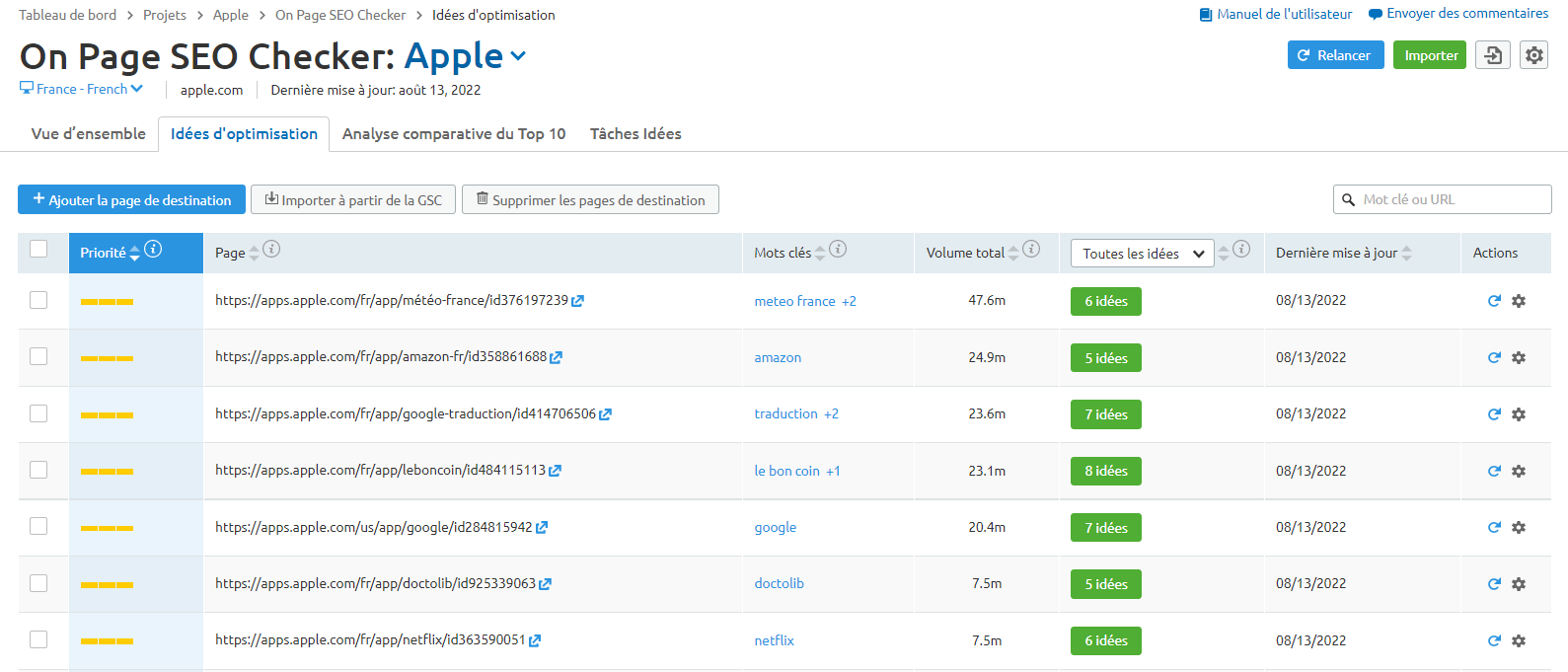Click Importer à partir de la GSC
The image size is (1568, 672).
tap(353, 199)
